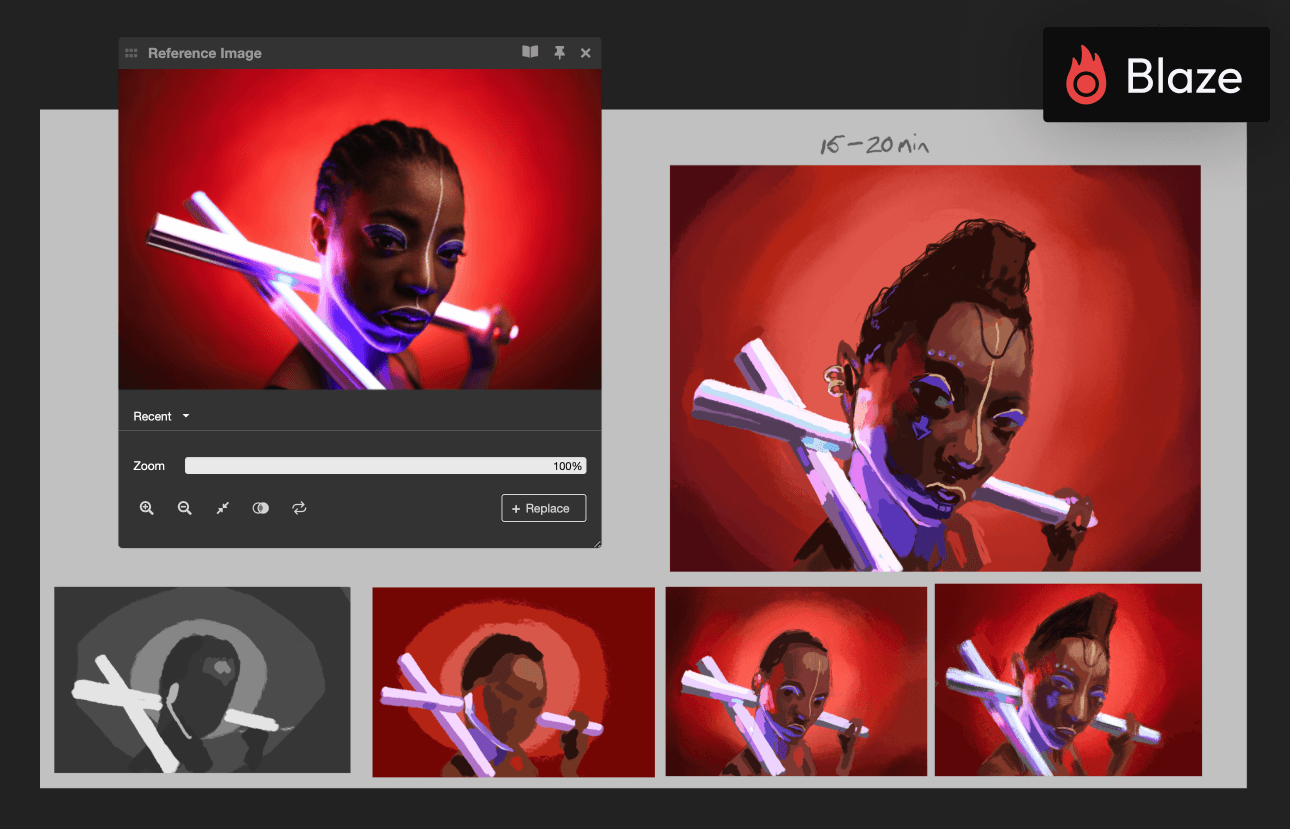The image size is (1290, 829).
Task: Select the bottom-right final refined painting
Action: (x=1068, y=680)
